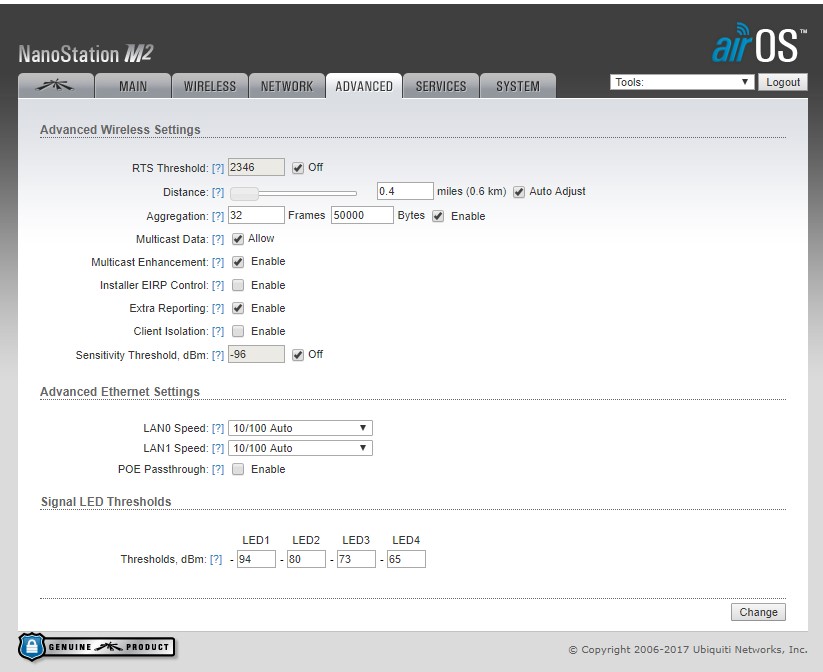Image resolution: width=823 pixels, height=672 pixels.
Task: Open Distance help [?]
Action: pyautogui.click(x=218, y=193)
